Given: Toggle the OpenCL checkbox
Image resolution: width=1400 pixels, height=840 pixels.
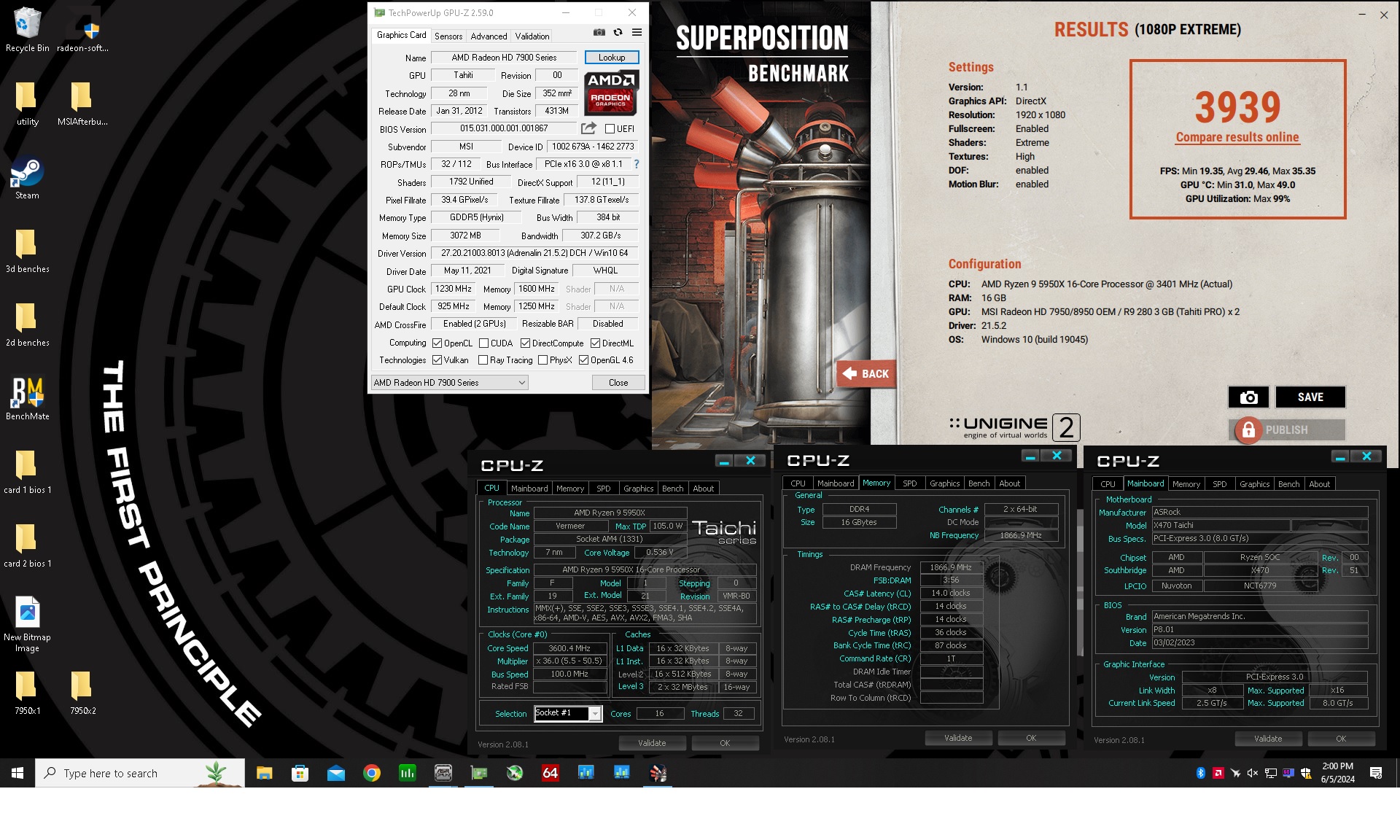Looking at the screenshot, I should pyautogui.click(x=437, y=343).
